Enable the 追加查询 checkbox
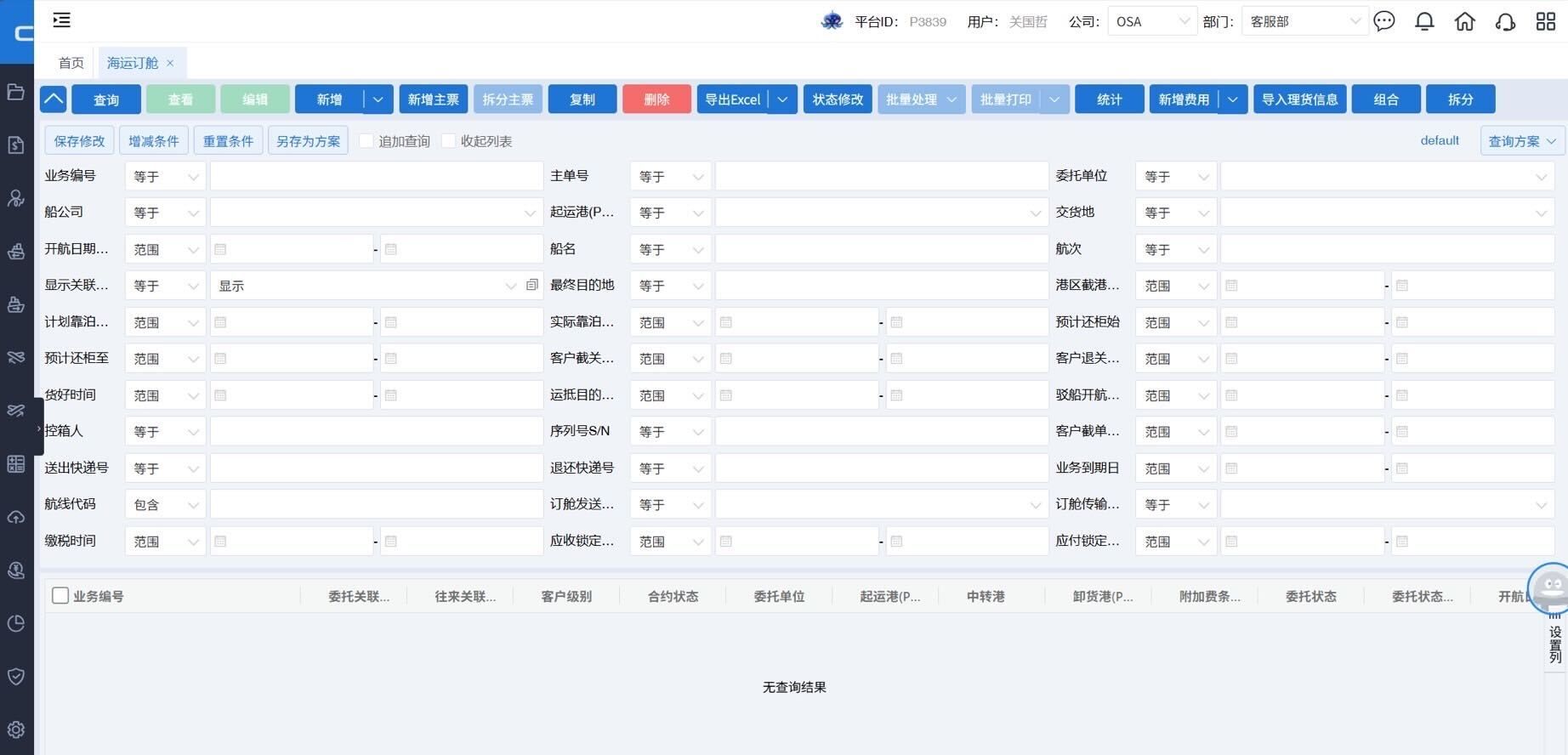The height and width of the screenshot is (755, 1568). pos(366,141)
